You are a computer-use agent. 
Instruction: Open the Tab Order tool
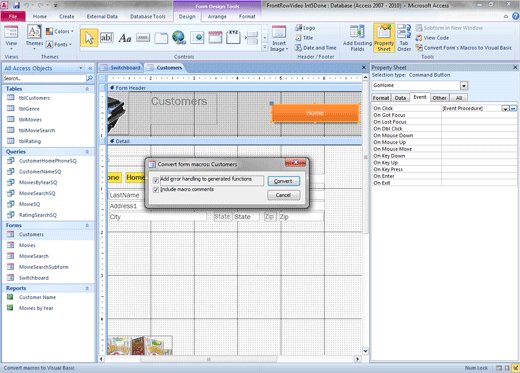coord(404,38)
